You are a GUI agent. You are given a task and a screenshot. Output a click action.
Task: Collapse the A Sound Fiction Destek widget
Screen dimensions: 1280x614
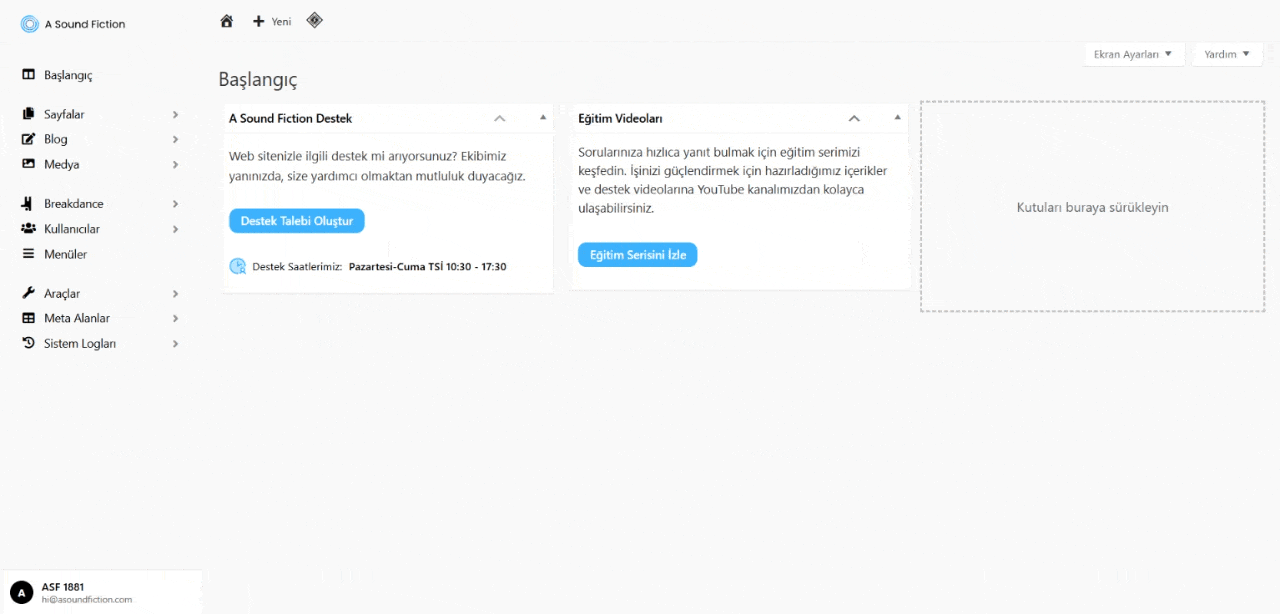[x=499, y=118]
